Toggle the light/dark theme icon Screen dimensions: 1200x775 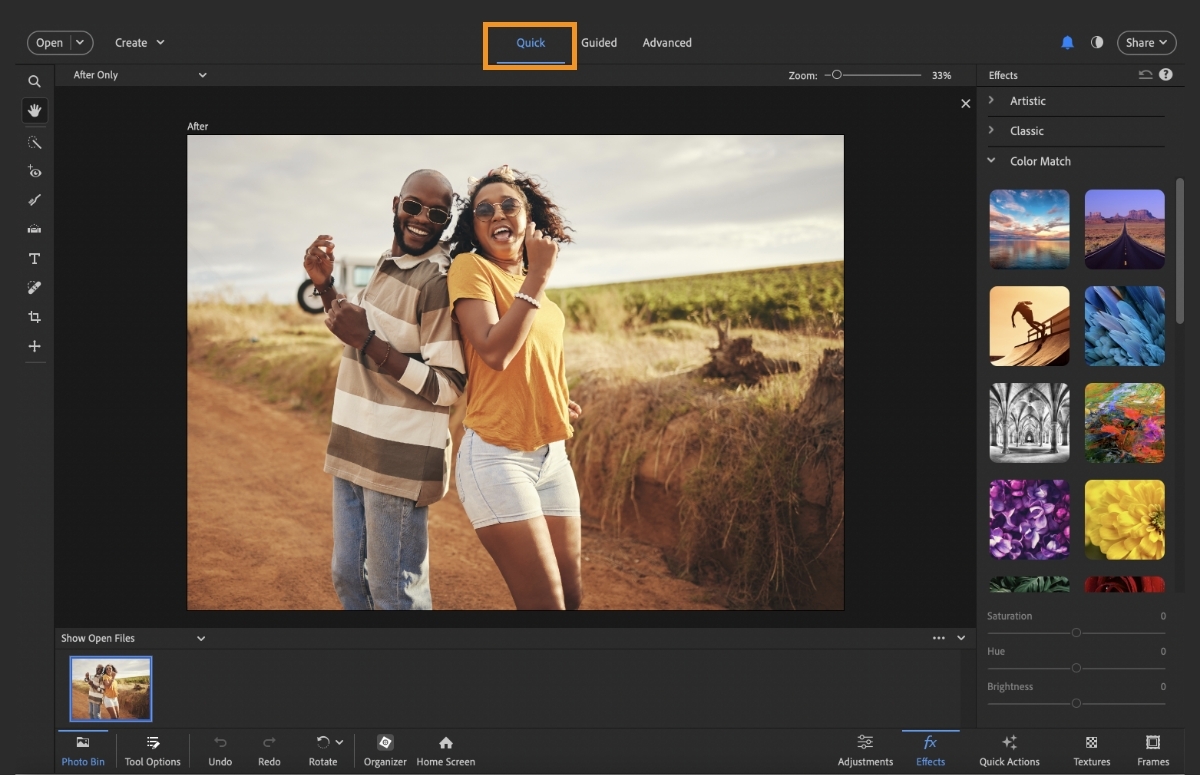point(1097,43)
